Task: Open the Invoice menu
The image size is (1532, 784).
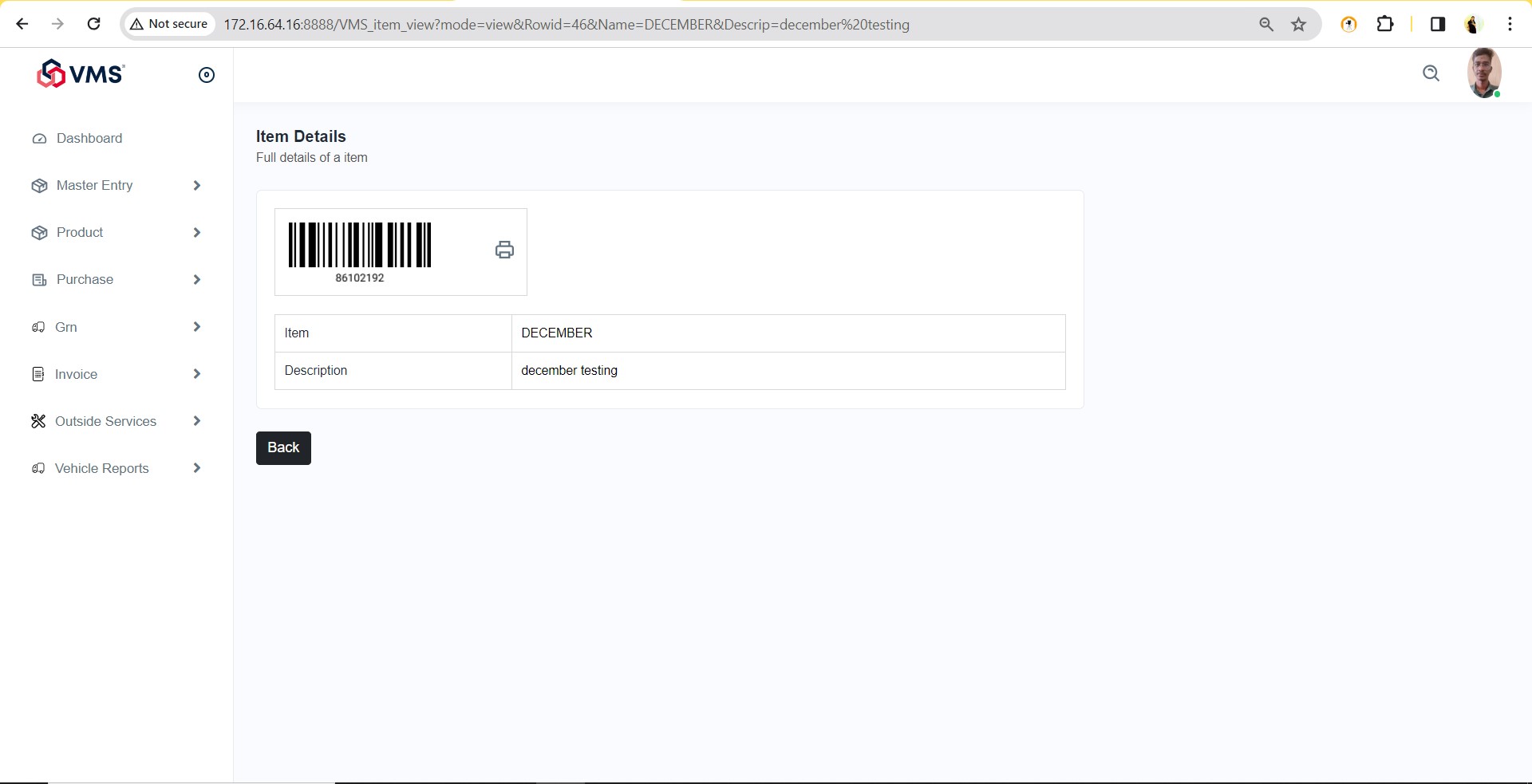Action: (x=76, y=375)
